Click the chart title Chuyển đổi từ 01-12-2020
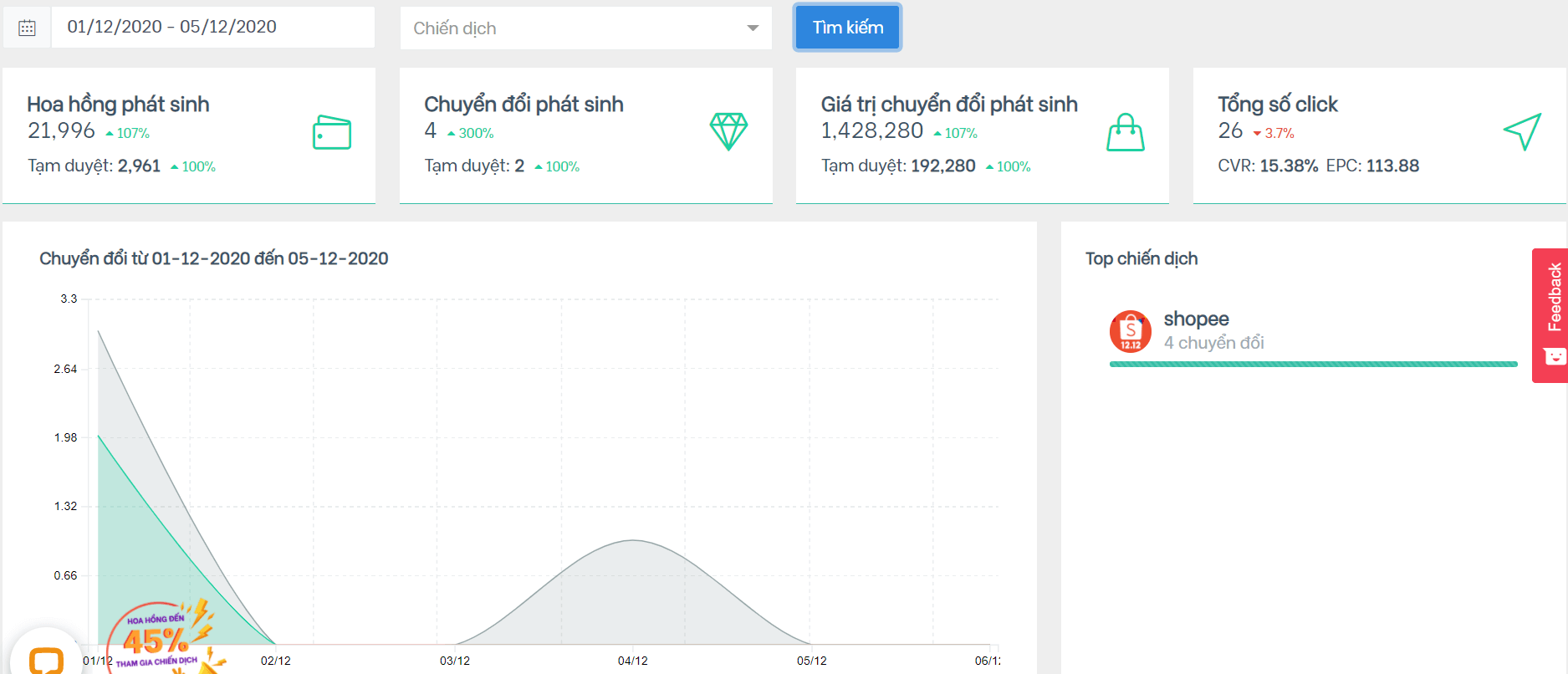1568x674 pixels. 213,258
